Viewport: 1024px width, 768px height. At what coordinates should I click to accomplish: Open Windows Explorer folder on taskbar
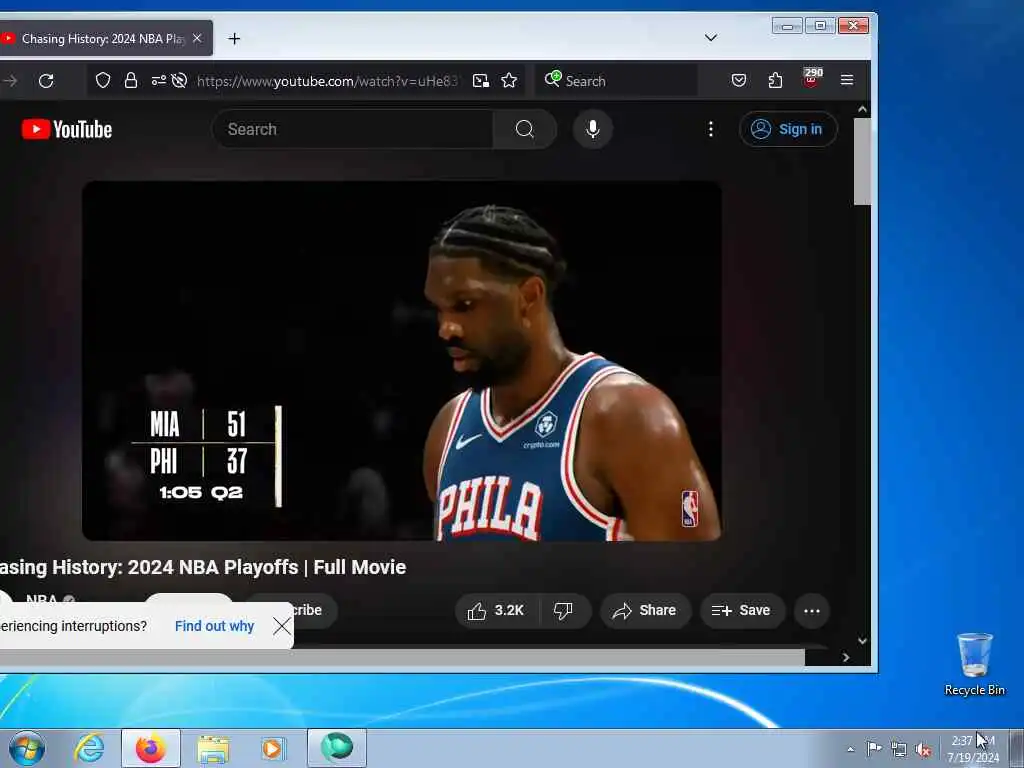point(213,749)
